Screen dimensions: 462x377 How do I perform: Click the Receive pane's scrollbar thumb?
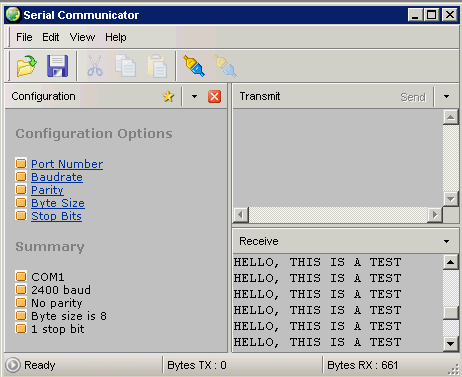pos(451,313)
